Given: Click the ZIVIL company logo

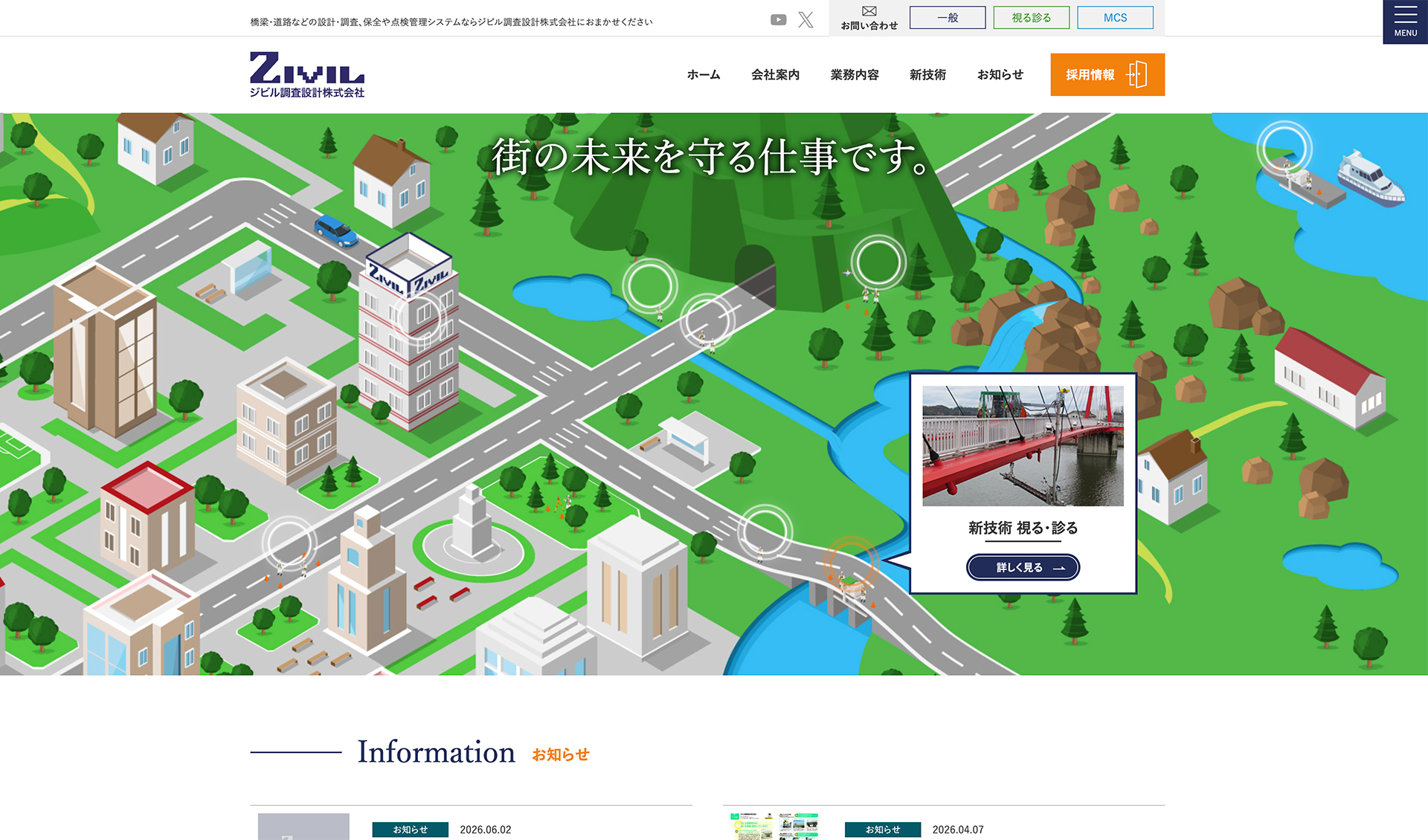Looking at the screenshot, I should click(x=307, y=74).
